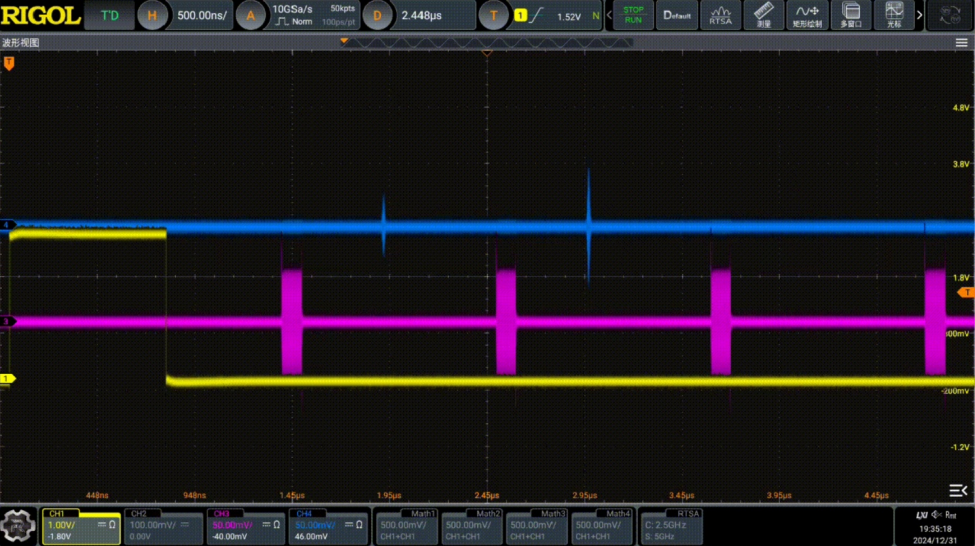
Task: Toggle the CH2 channel label
Action: point(139,514)
